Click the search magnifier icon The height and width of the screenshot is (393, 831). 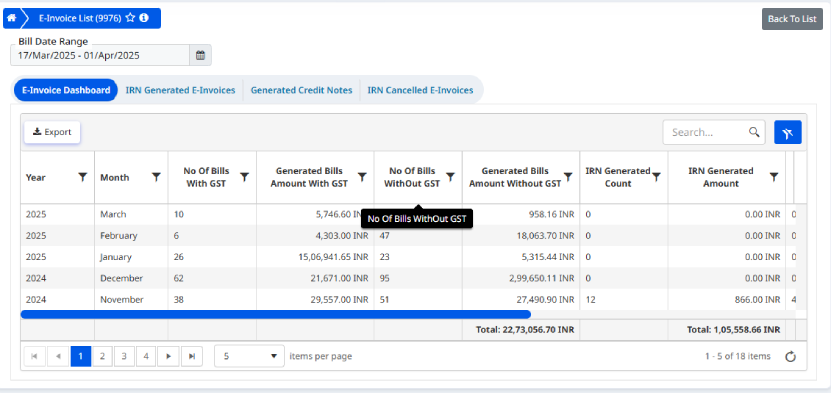point(754,132)
